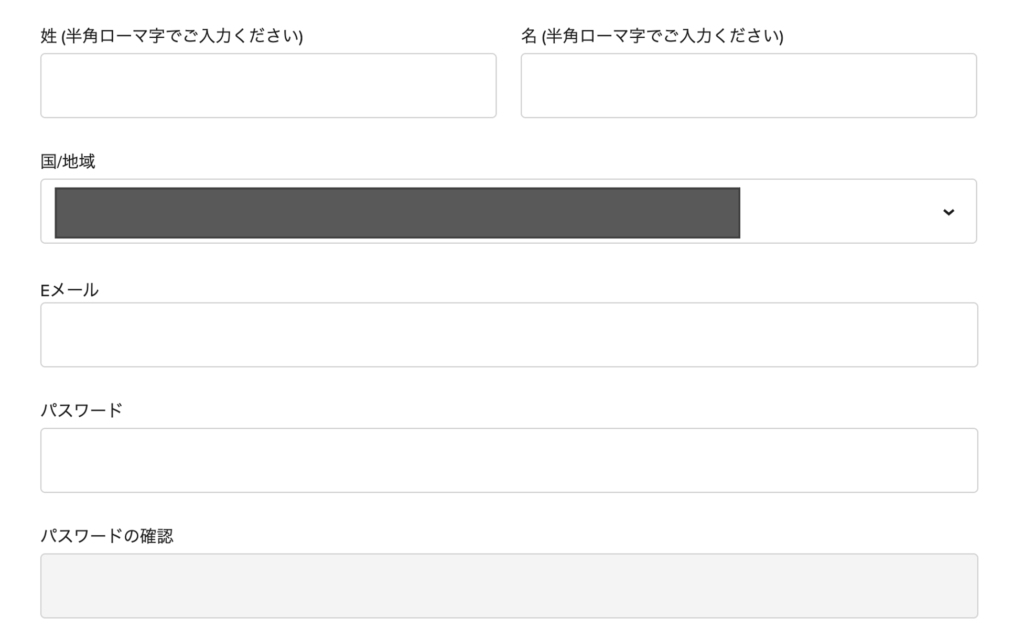The height and width of the screenshot is (629, 1024).
Task: Click the selected value in the country combo box
Action: coord(397,212)
